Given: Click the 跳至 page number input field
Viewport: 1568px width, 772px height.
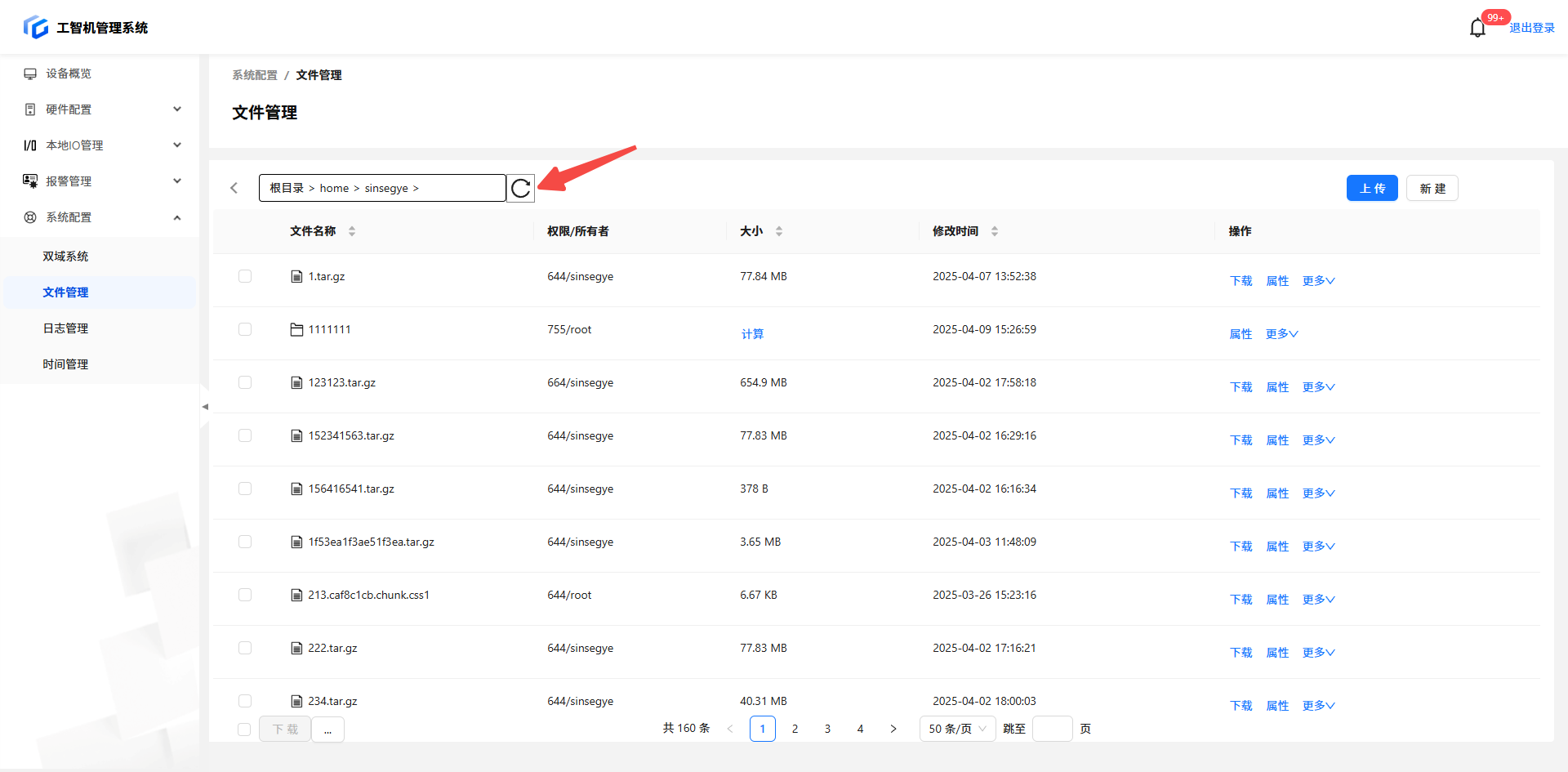Looking at the screenshot, I should tap(1052, 729).
